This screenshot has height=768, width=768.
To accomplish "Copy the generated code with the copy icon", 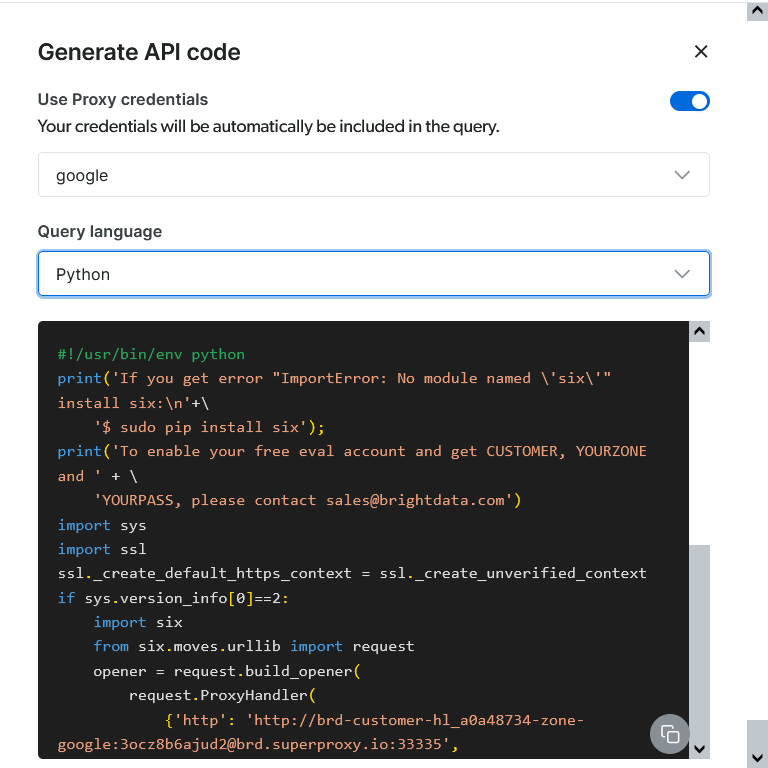I will 670,734.
